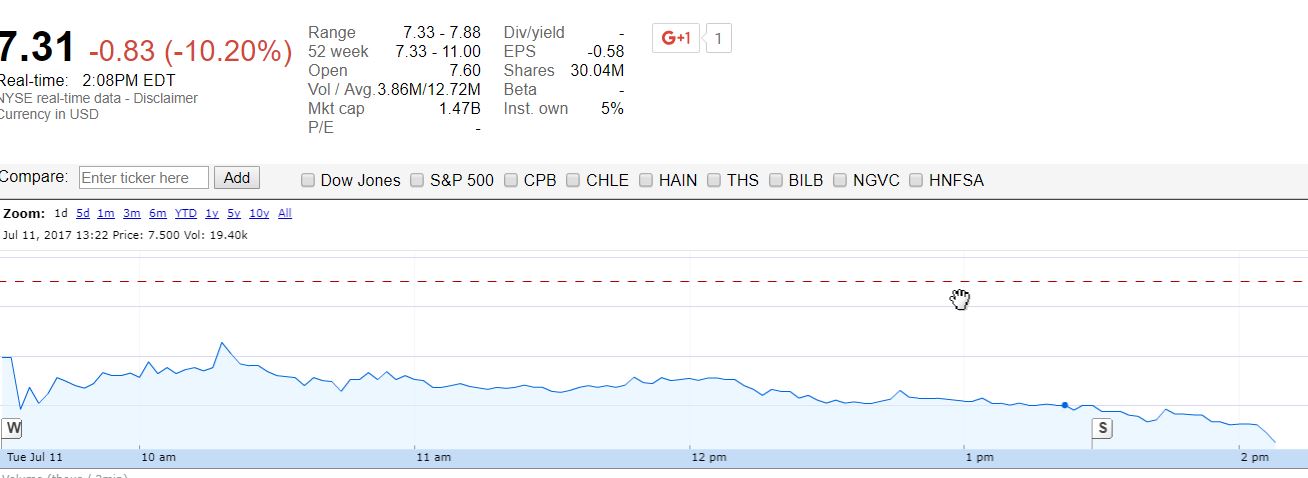The width and height of the screenshot is (1308, 478).
Task: Switch chart zoom to 1m
Action: (x=105, y=213)
